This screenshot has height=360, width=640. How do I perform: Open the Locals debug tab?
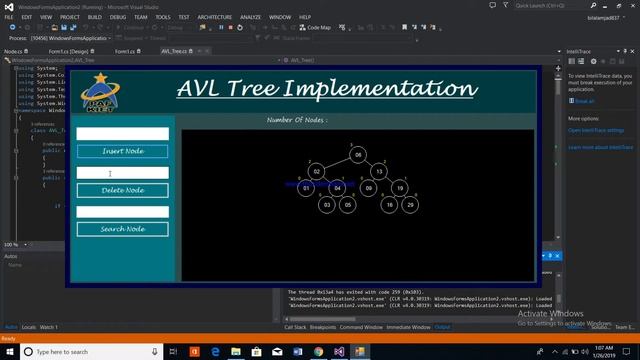pyautogui.click(x=29, y=327)
